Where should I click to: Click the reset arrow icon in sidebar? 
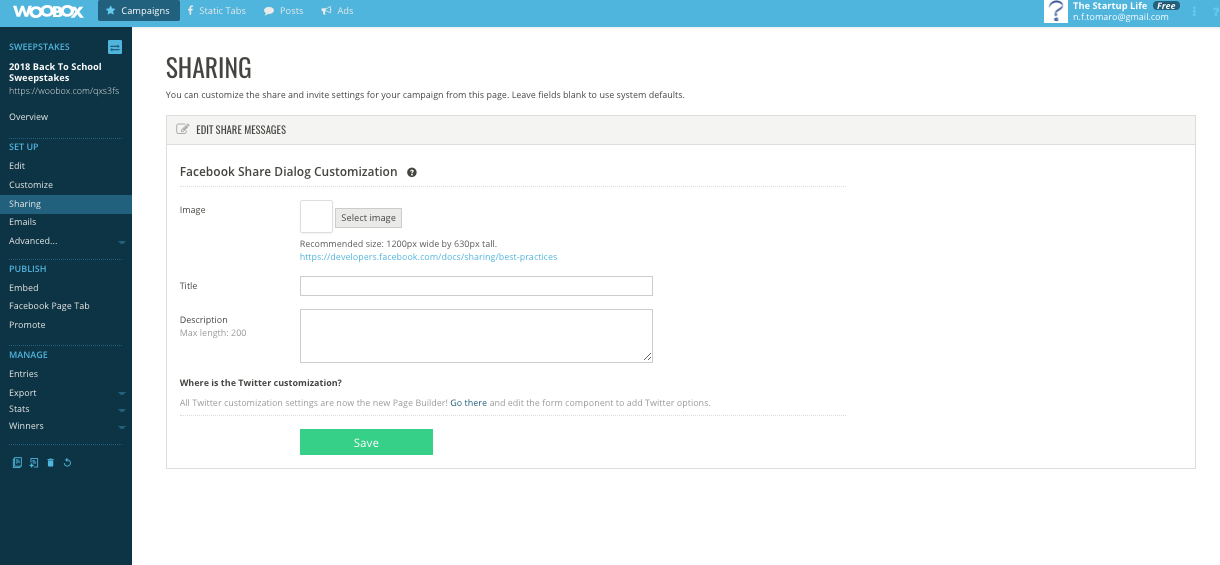(67, 462)
